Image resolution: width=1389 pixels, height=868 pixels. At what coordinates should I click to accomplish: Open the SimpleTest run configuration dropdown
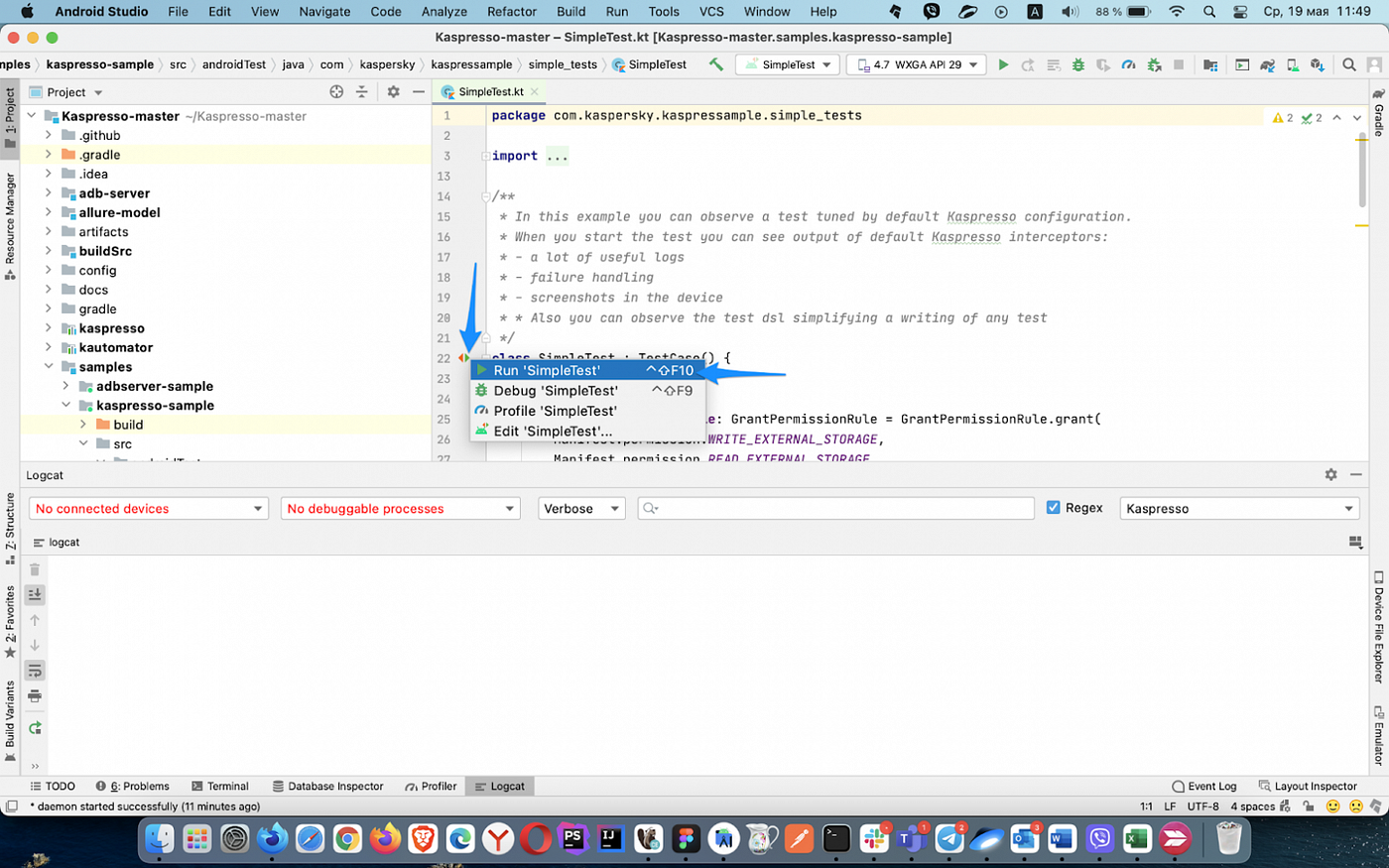(788, 64)
